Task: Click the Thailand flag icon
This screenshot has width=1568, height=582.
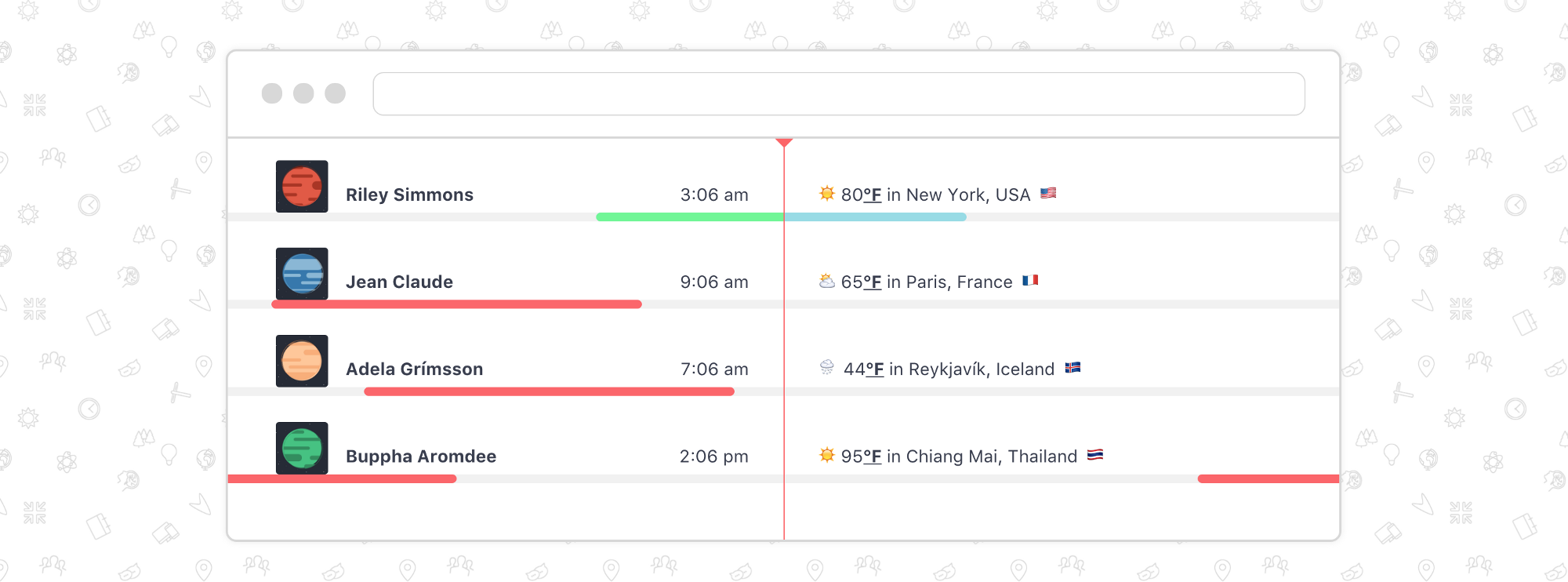Action: (1095, 454)
